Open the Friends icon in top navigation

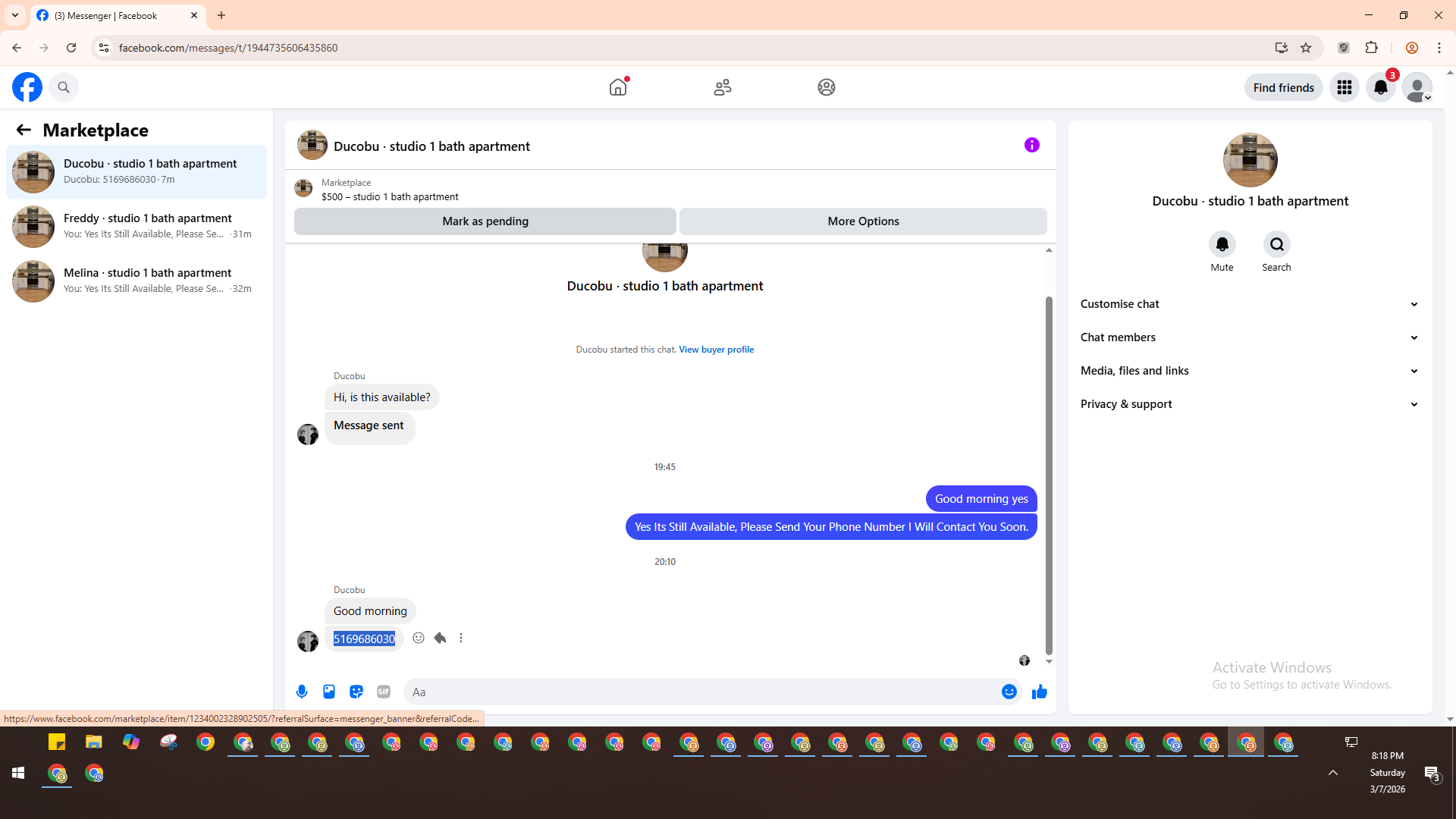coord(723,87)
